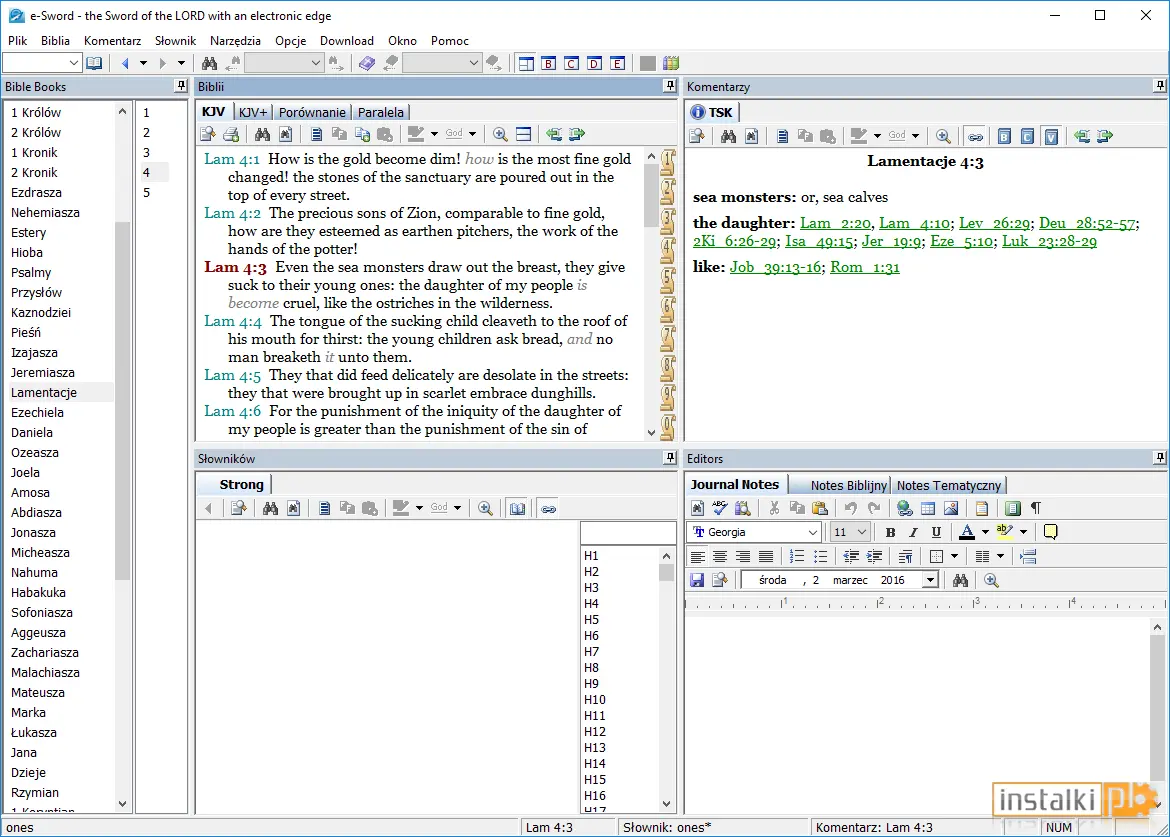Screen dimensions: 1170x837
Task: Click the binoculars search icon in Komentarzy toolbar
Action: click(728, 136)
